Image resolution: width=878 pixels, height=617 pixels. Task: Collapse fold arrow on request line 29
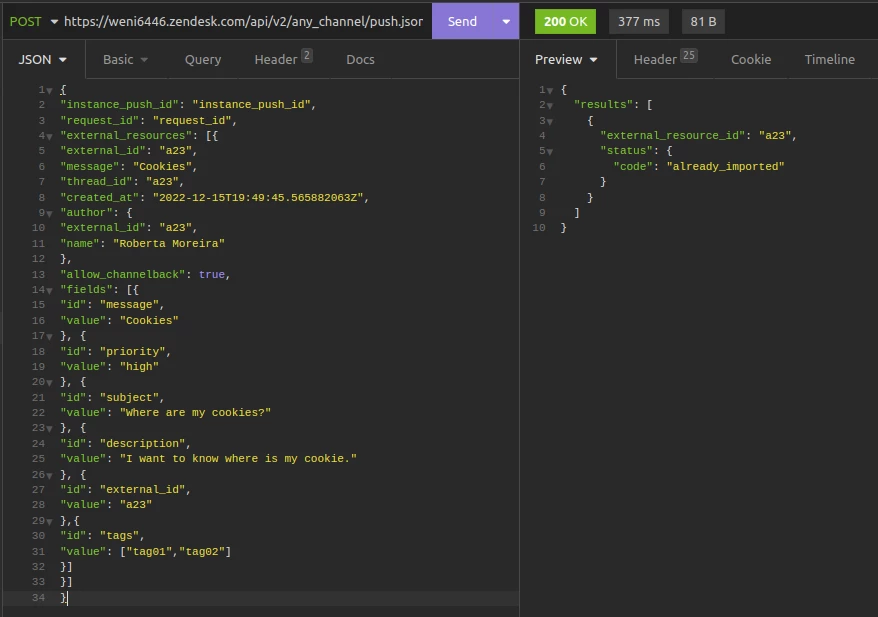coord(50,521)
